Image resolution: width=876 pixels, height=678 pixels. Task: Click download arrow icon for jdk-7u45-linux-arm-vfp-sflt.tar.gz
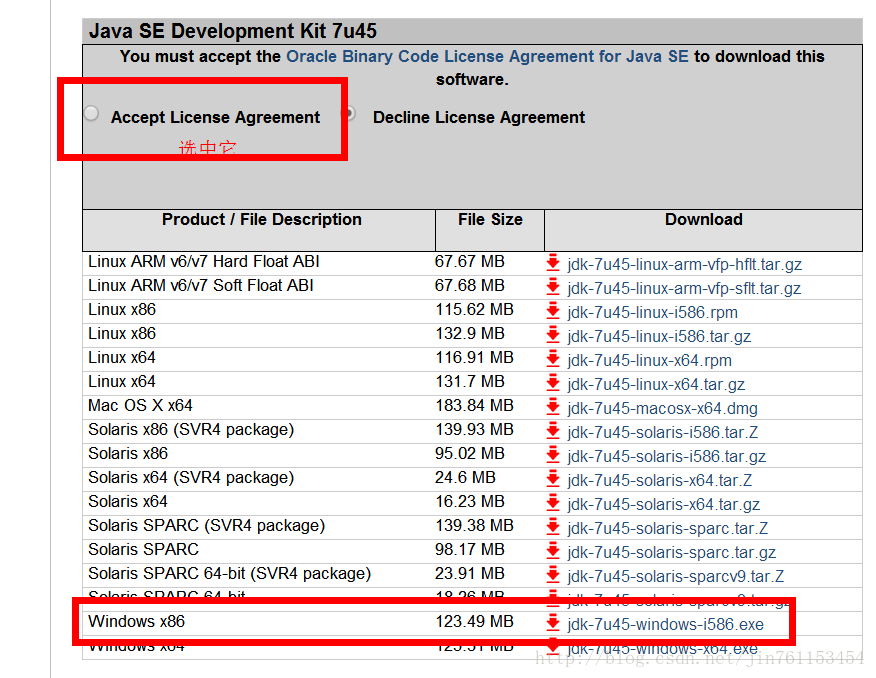point(553,287)
